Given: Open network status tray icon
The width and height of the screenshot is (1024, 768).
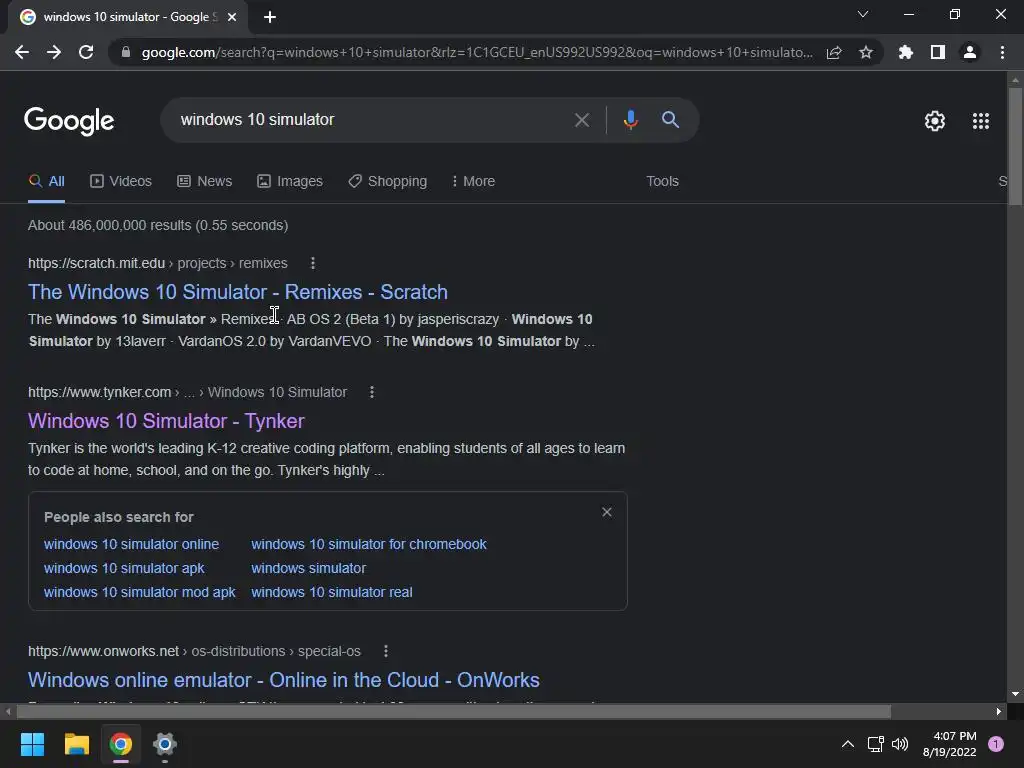Looking at the screenshot, I should point(875,744).
